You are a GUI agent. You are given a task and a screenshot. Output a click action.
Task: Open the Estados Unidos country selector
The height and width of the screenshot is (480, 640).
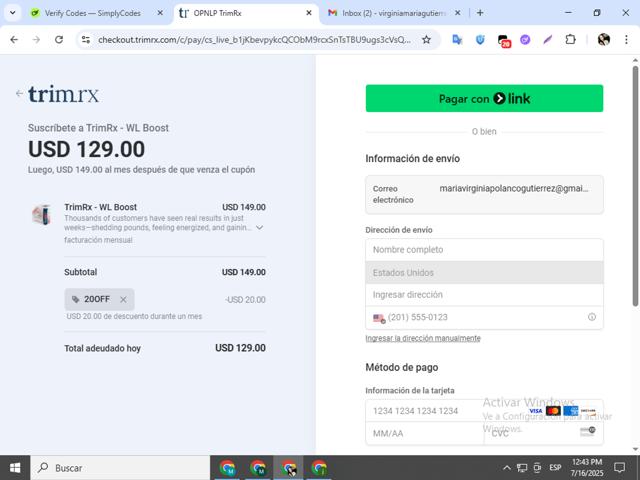484,272
